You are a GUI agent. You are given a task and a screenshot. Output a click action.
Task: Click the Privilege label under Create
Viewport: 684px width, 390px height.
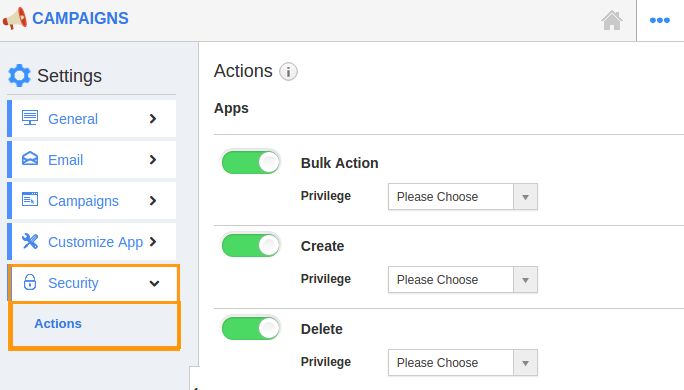coord(326,279)
